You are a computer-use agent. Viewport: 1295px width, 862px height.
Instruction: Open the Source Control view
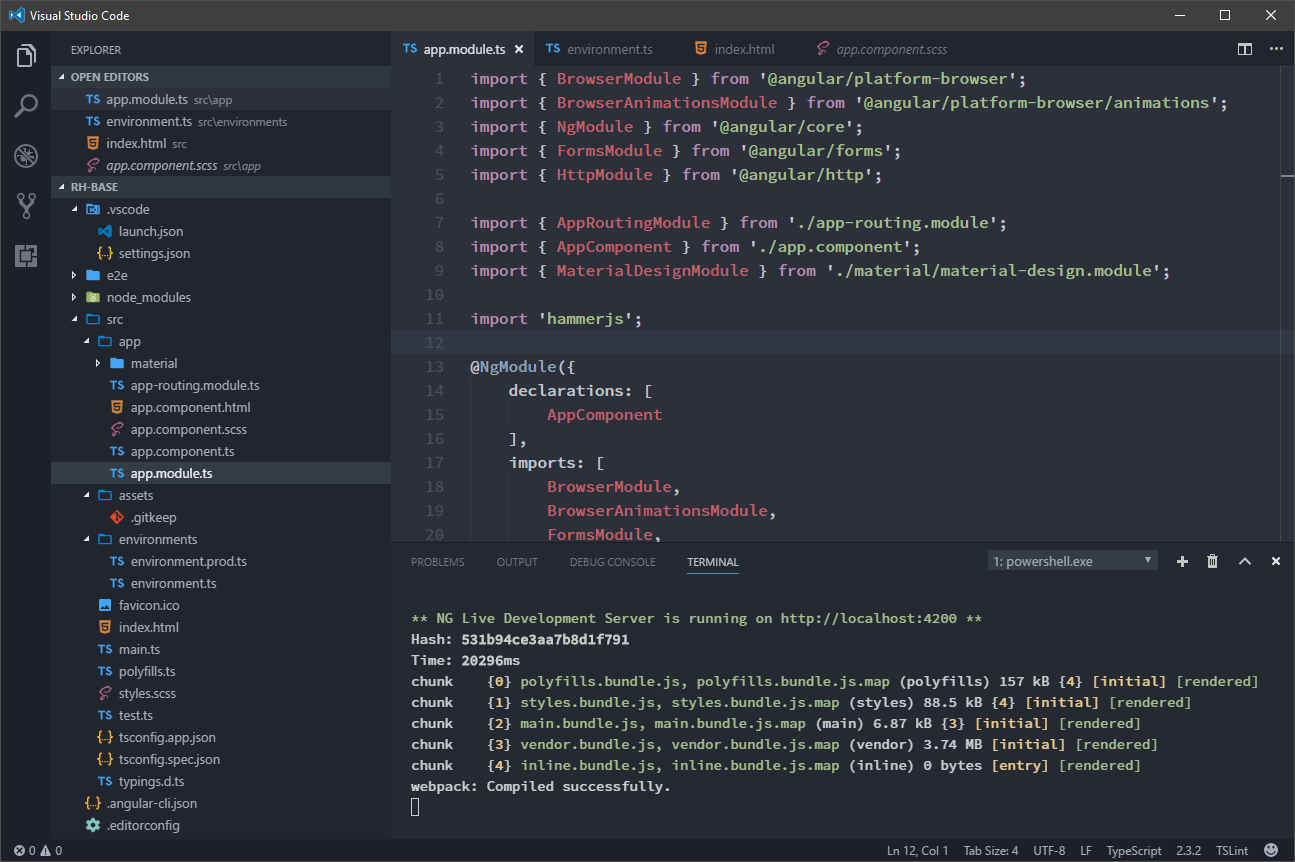pos(26,206)
